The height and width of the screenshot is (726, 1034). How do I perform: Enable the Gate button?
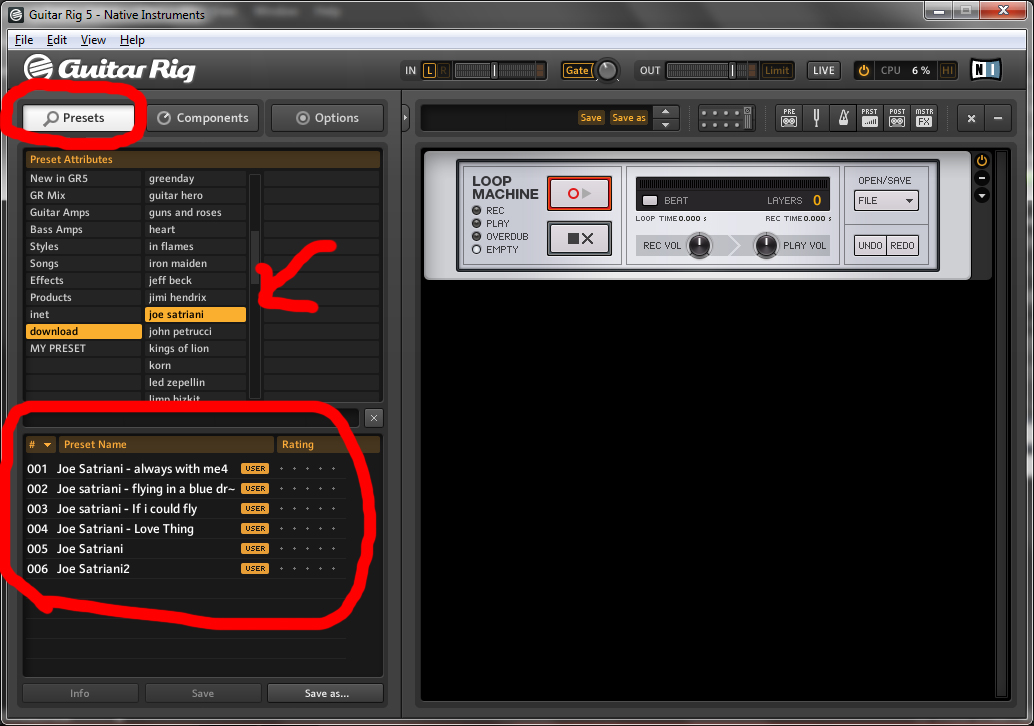coord(577,71)
